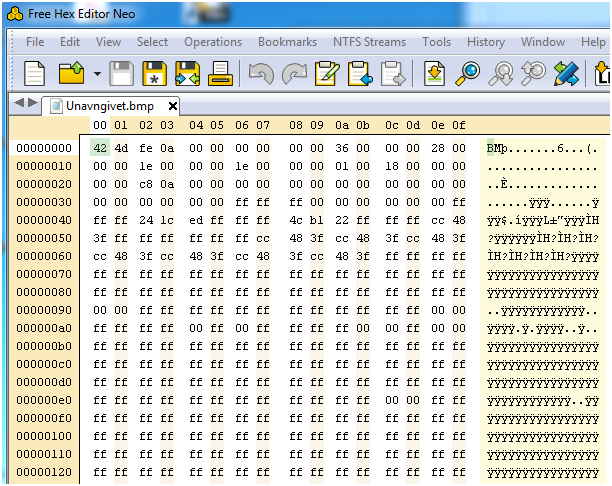612x486 pixels.
Task: Click the Undo arrow icon
Action: click(x=260, y=73)
